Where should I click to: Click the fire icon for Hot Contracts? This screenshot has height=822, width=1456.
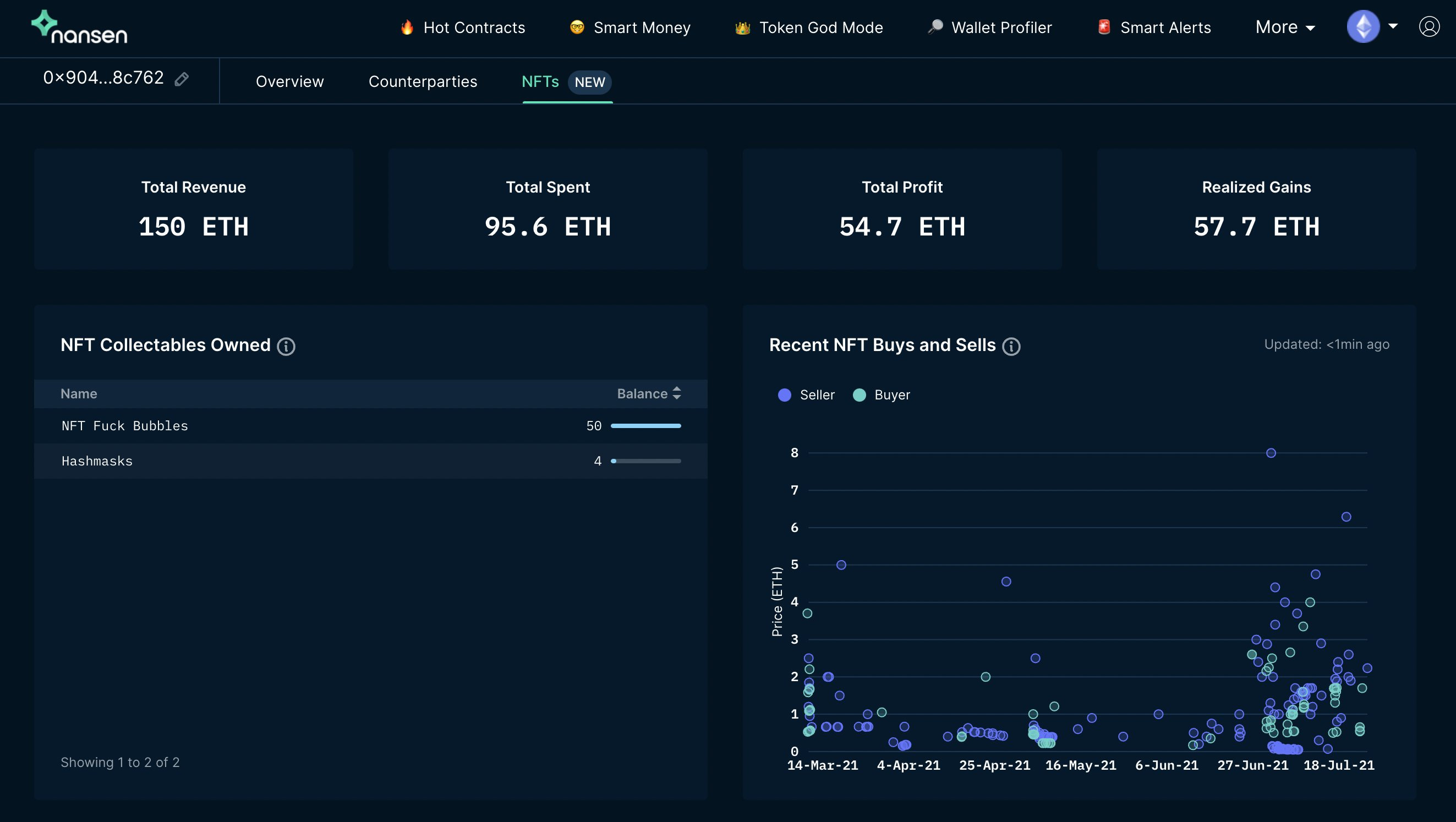click(x=407, y=27)
